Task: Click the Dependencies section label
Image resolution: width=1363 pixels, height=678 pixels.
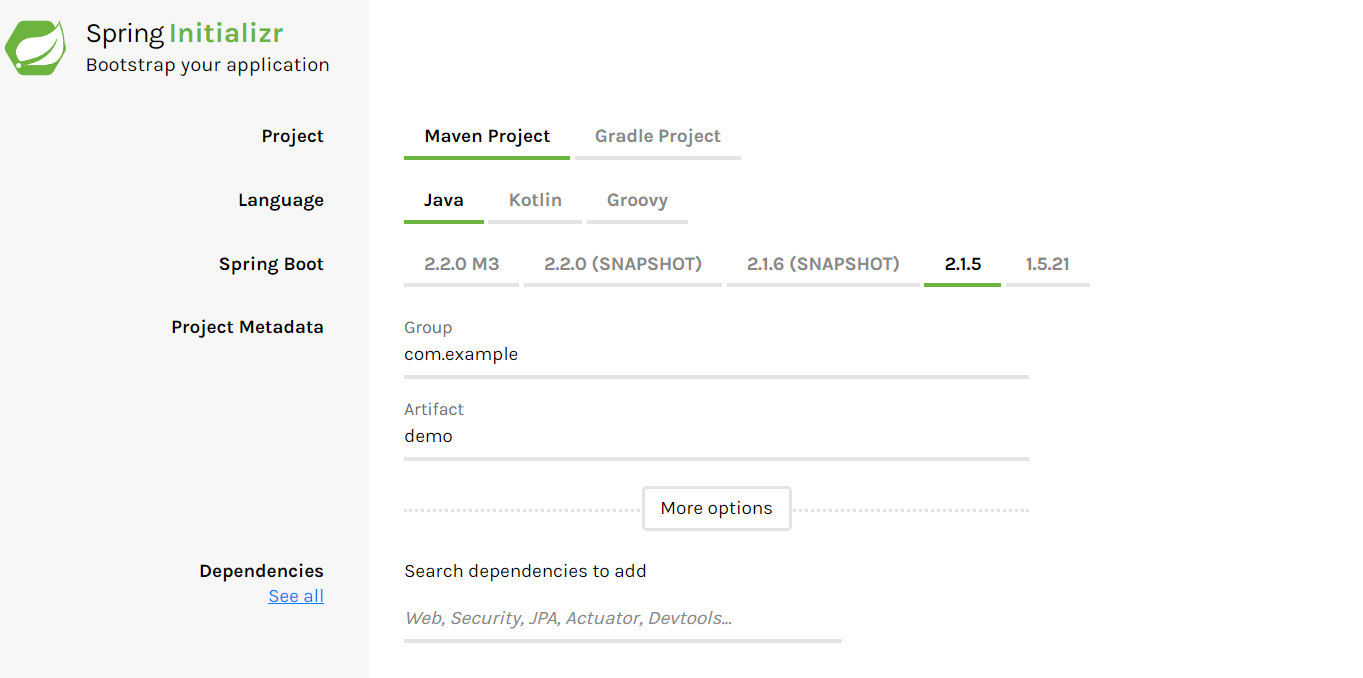Action: 261,572
